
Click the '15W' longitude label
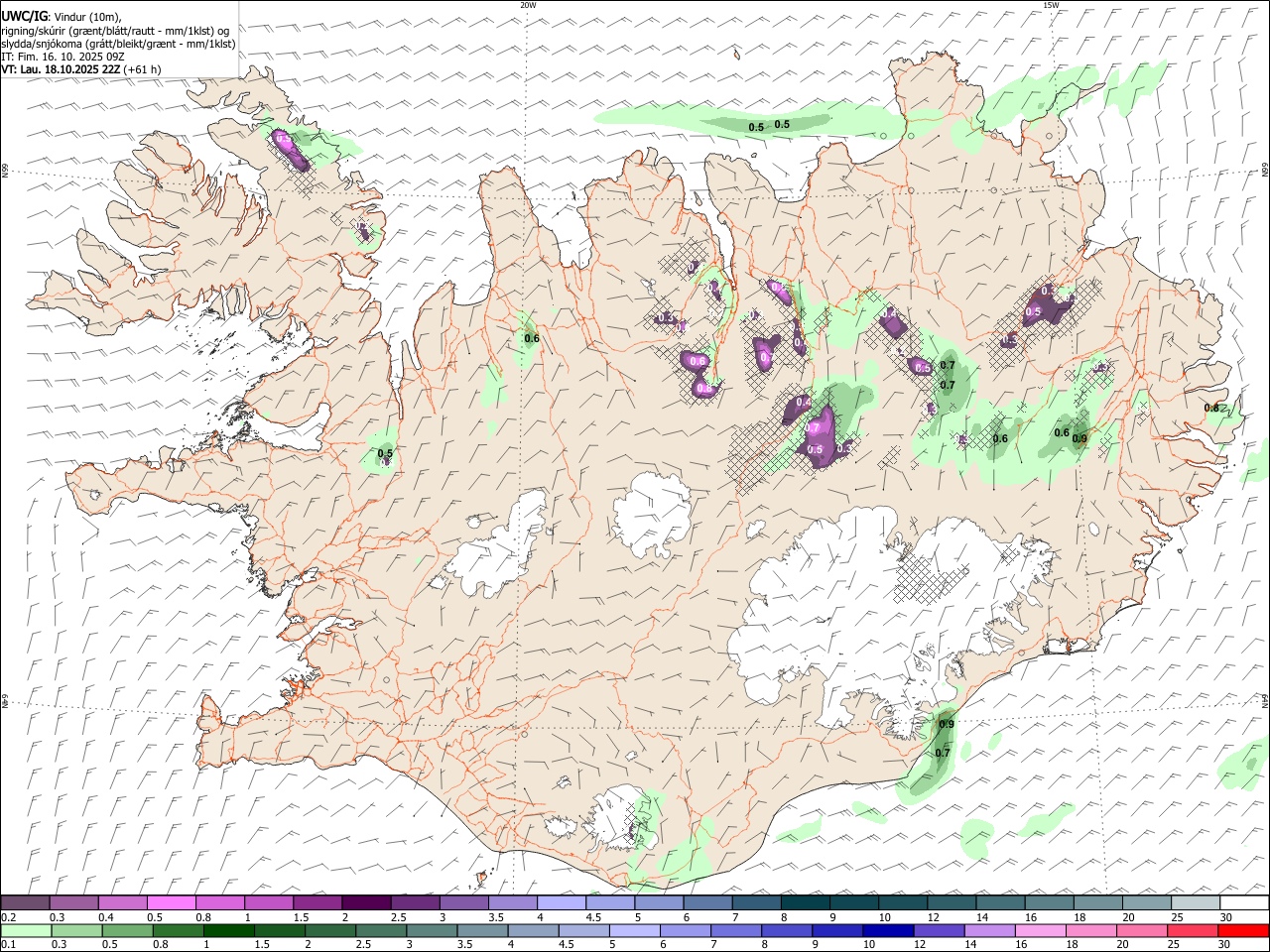1051,5
